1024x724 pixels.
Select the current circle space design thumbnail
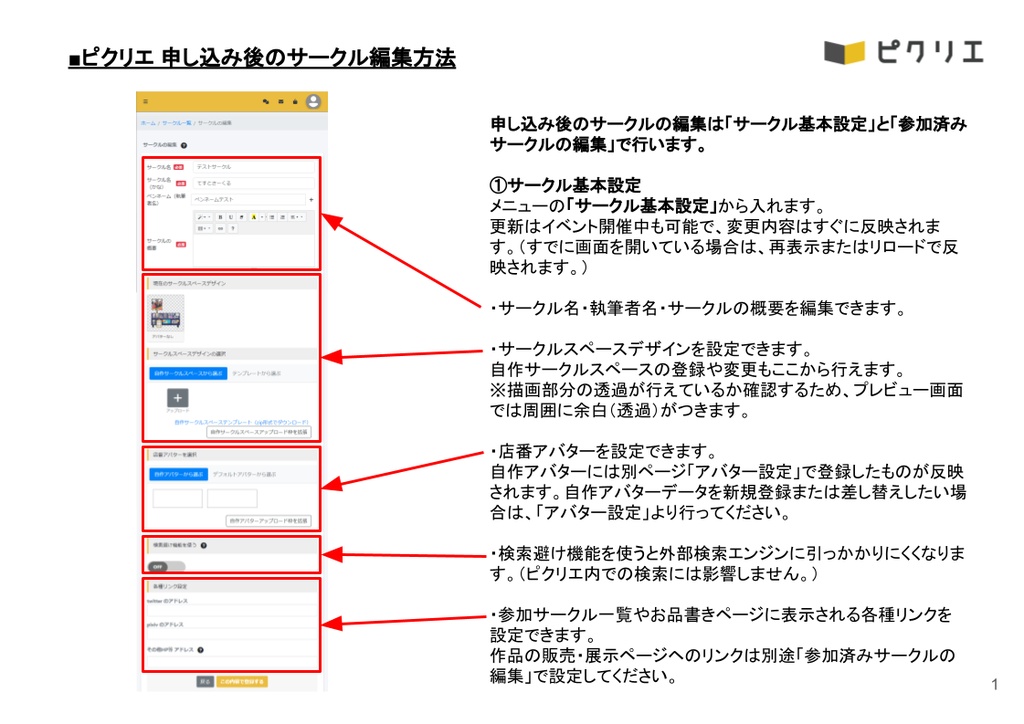tap(166, 317)
